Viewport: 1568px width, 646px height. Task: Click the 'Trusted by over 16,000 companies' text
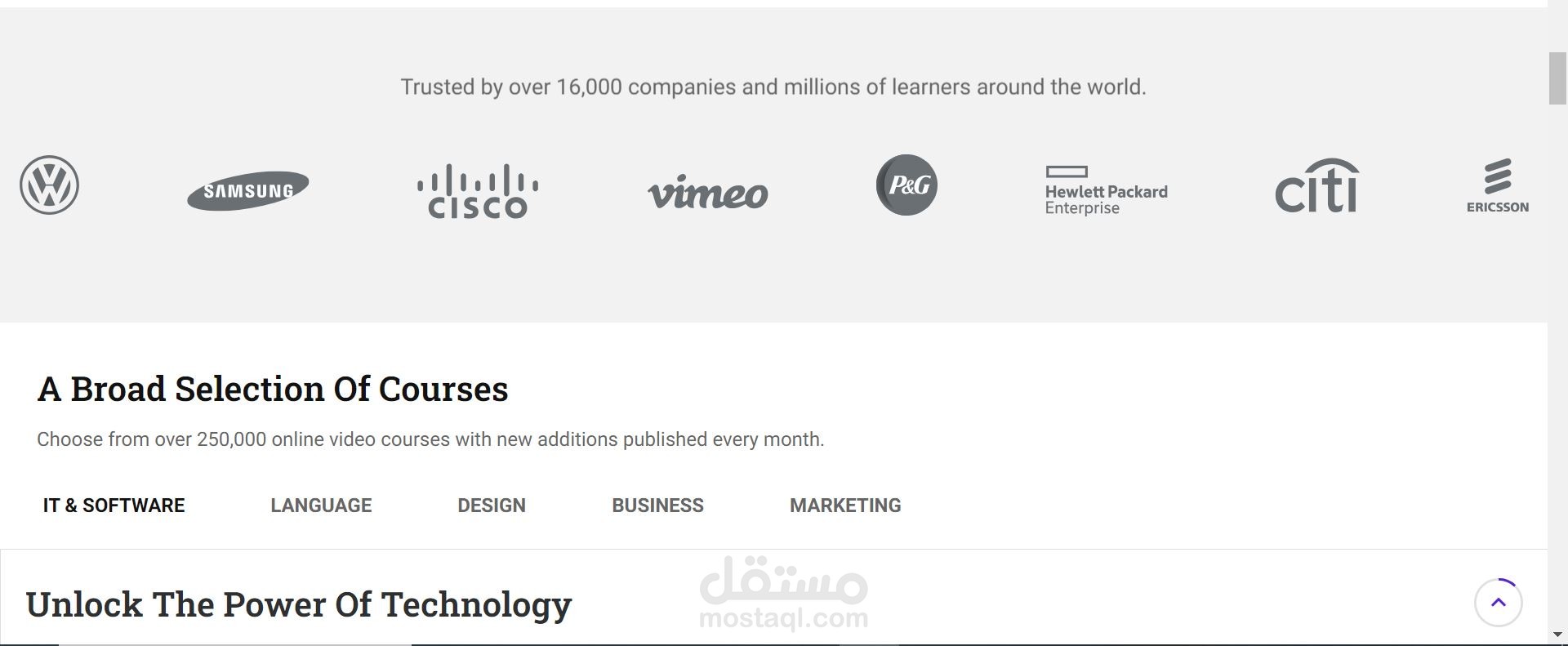(x=773, y=87)
